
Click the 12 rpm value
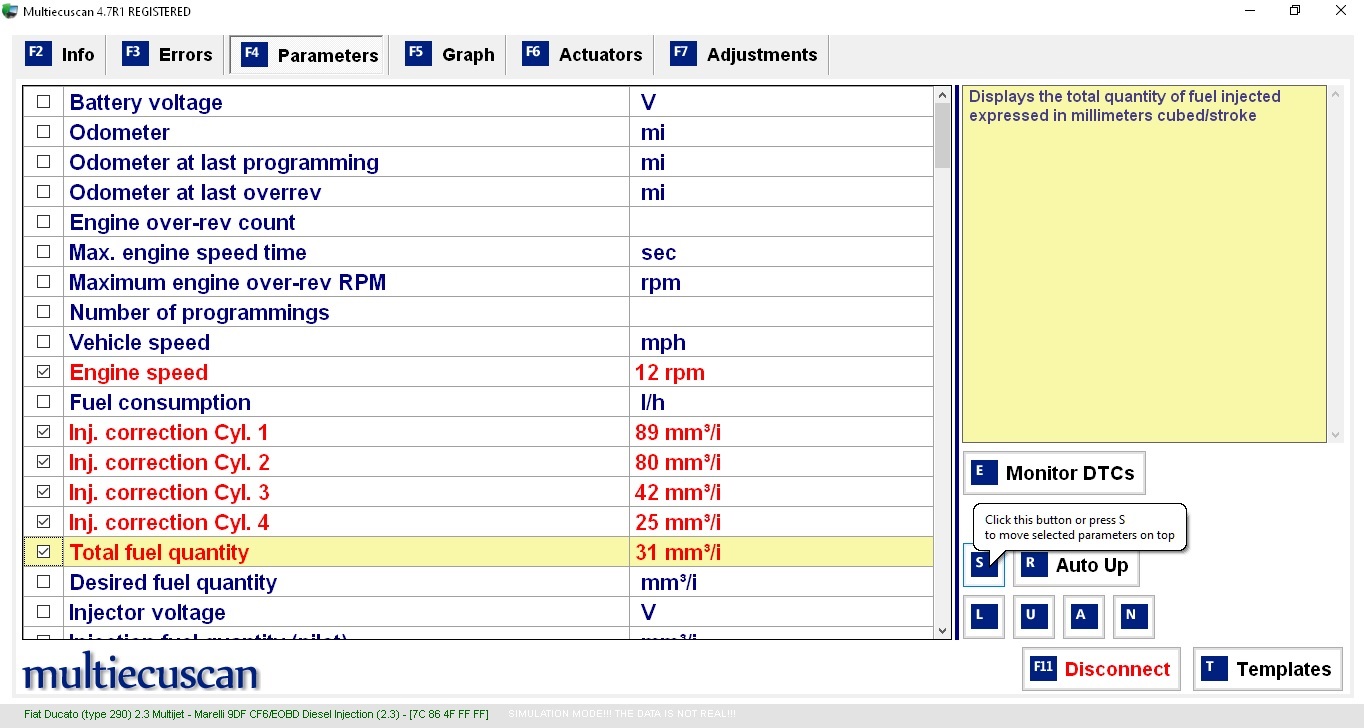coord(670,372)
